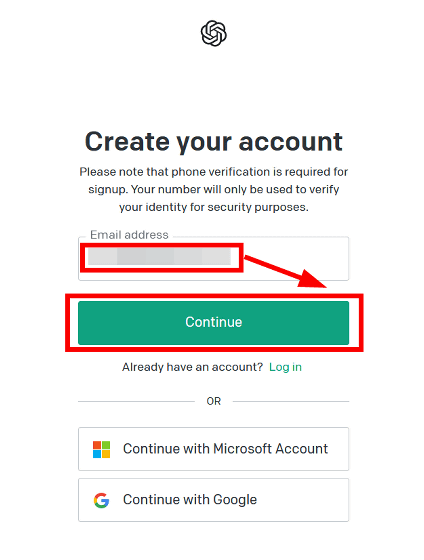Focus the Email address input field
The height and width of the screenshot is (560, 424).
point(214,258)
